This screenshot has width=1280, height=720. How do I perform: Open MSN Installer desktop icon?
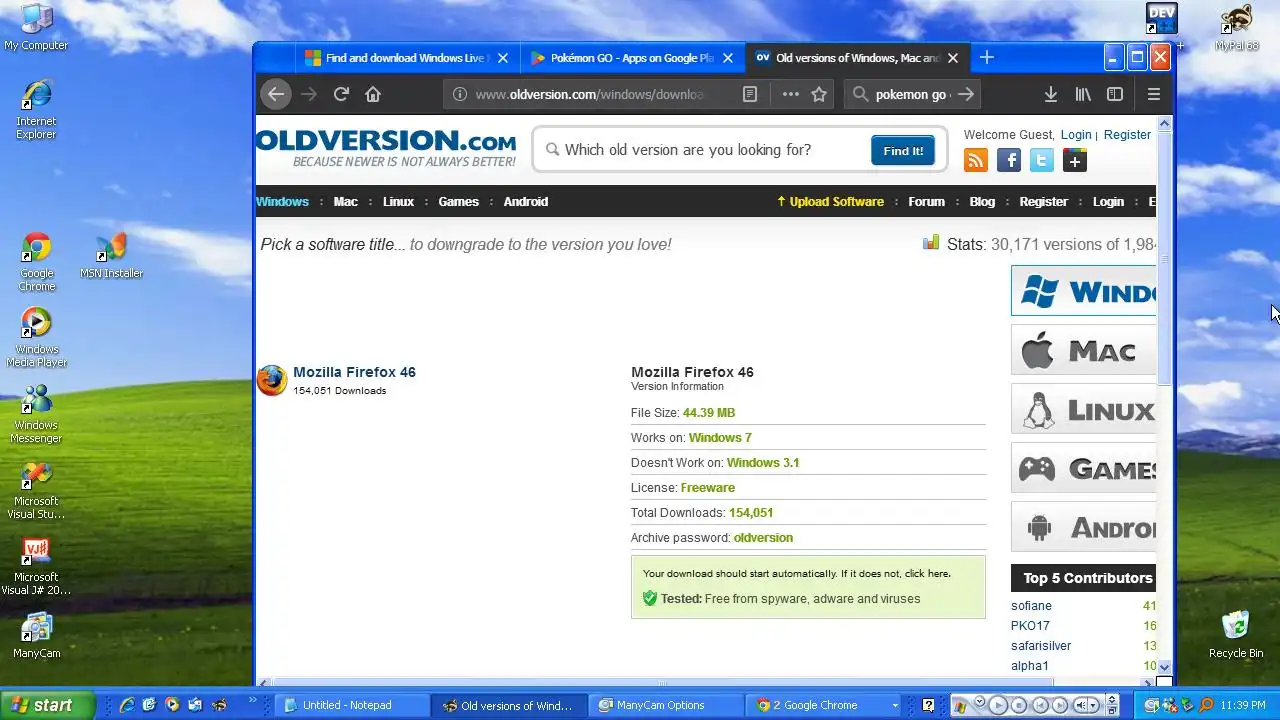(x=111, y=256)
